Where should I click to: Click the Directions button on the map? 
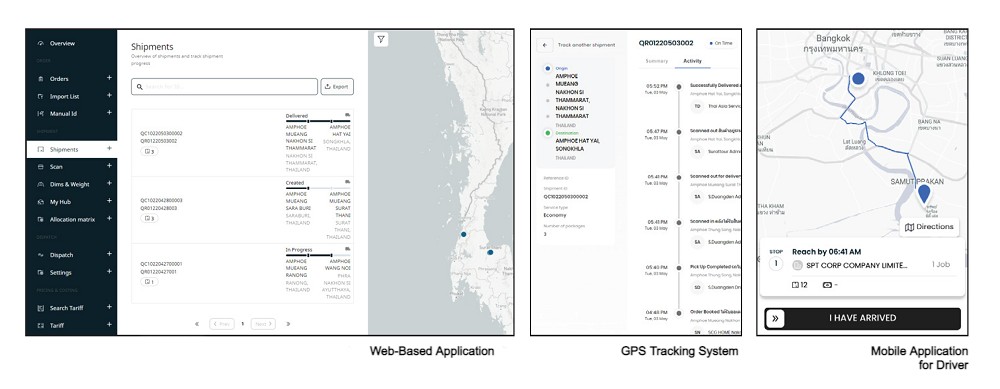[929, 226]
